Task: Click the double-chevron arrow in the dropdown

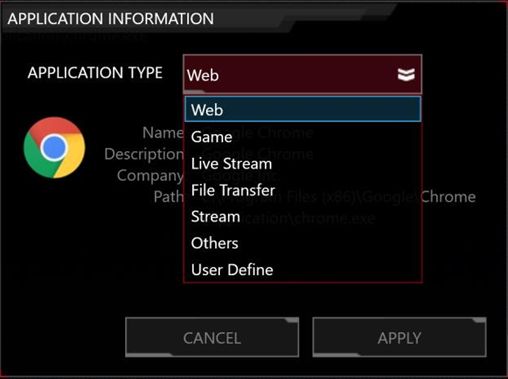Action: [406, 75]
